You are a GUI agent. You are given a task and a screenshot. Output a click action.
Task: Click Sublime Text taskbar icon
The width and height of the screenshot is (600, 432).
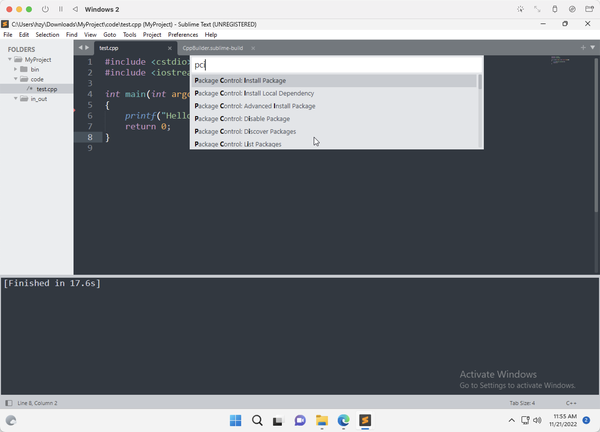tap(365, 421)
